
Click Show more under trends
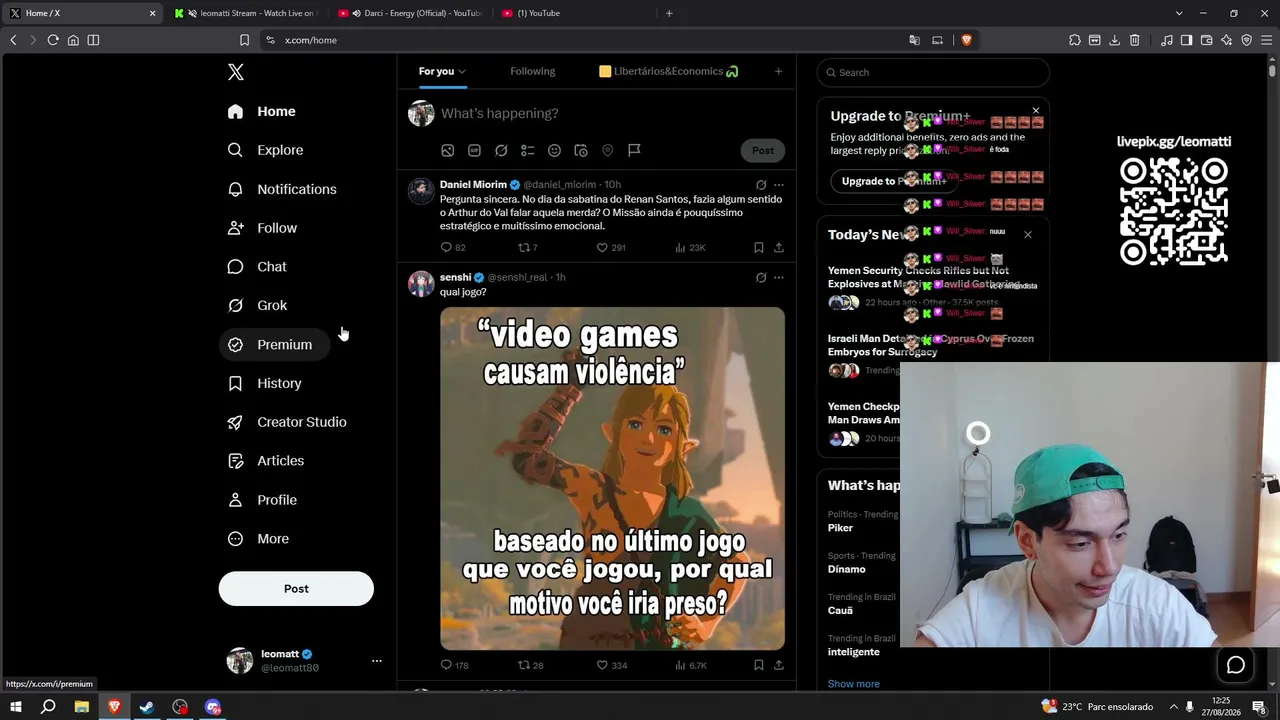(x=854, y=684)
